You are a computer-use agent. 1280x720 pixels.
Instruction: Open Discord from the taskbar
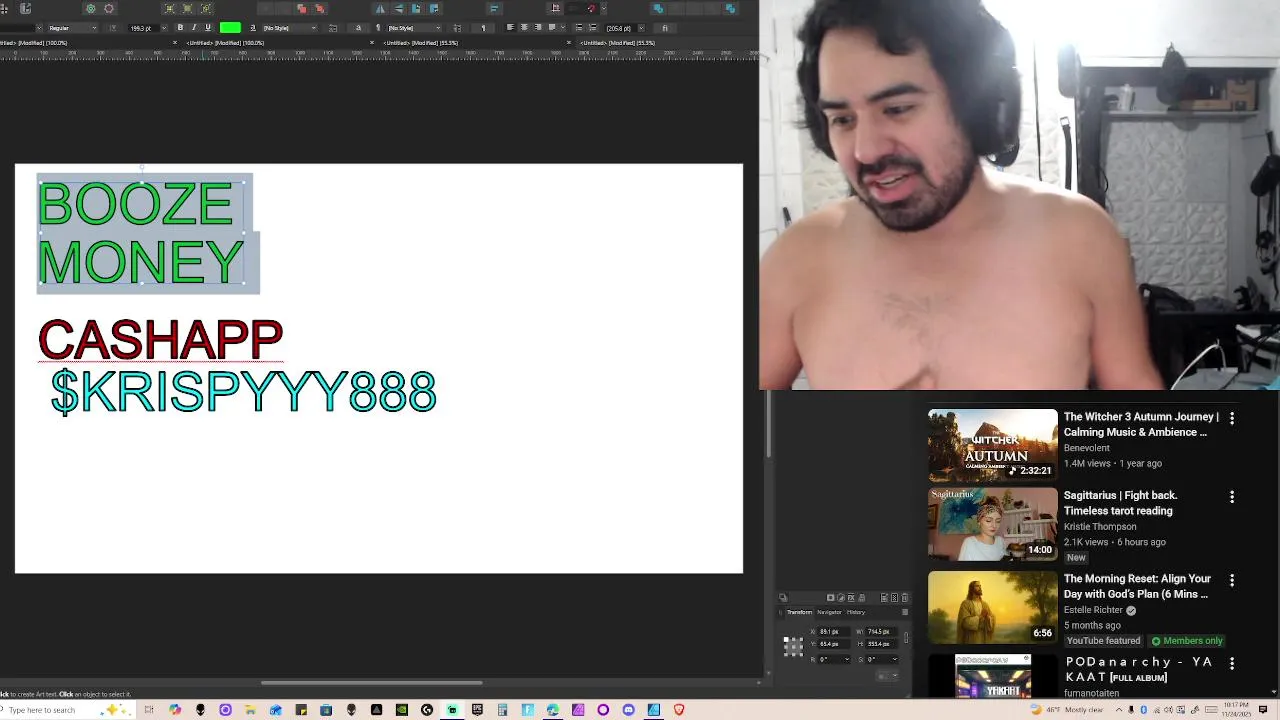(628, 710)
